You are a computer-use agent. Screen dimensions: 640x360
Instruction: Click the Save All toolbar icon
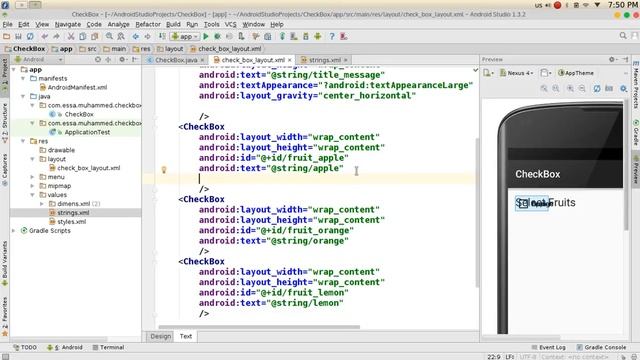pos(18,36)
